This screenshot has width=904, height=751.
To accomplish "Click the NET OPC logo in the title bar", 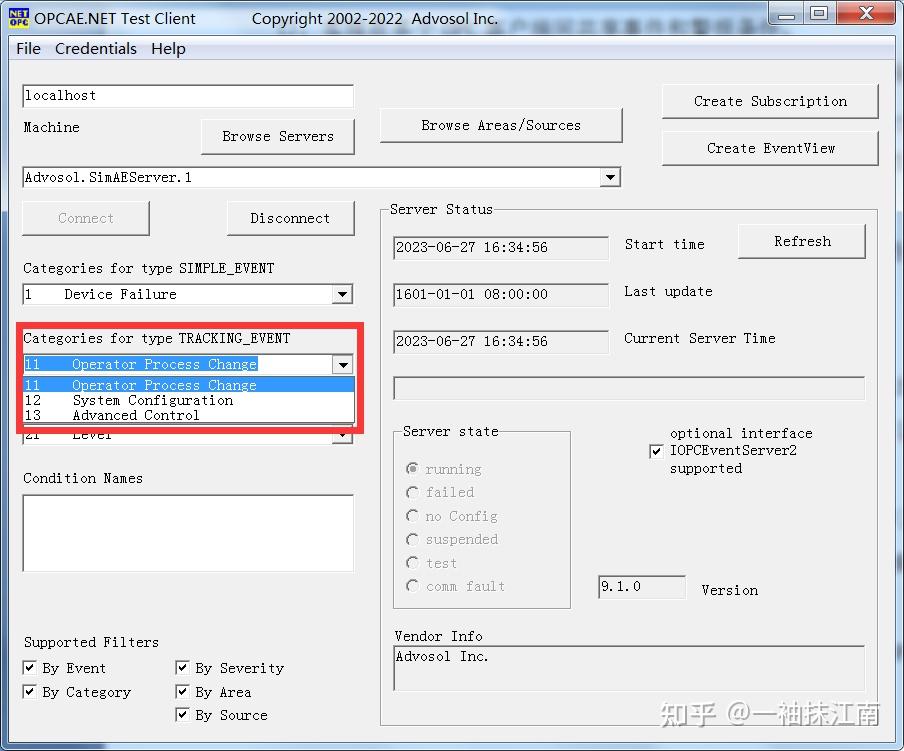I will coord(18,14).
